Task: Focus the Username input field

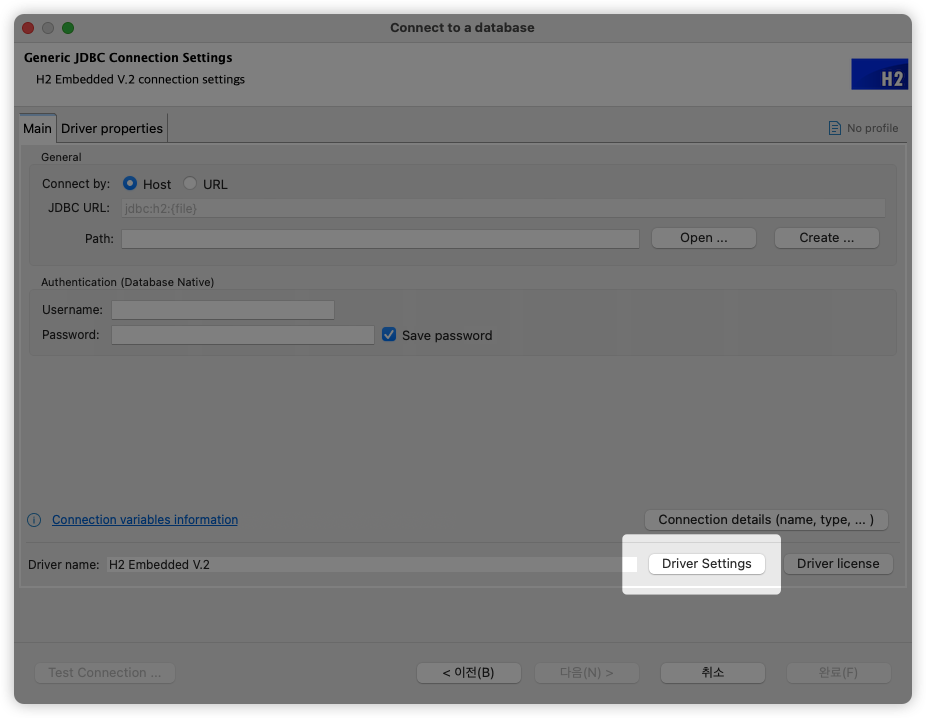Action: pyautogui.click(x=223, y=310)
